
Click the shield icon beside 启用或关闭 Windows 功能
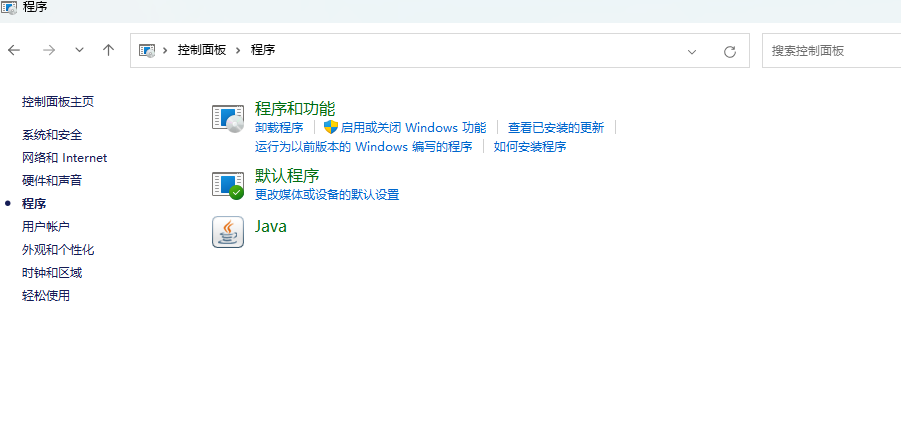(x=330, y=127)
